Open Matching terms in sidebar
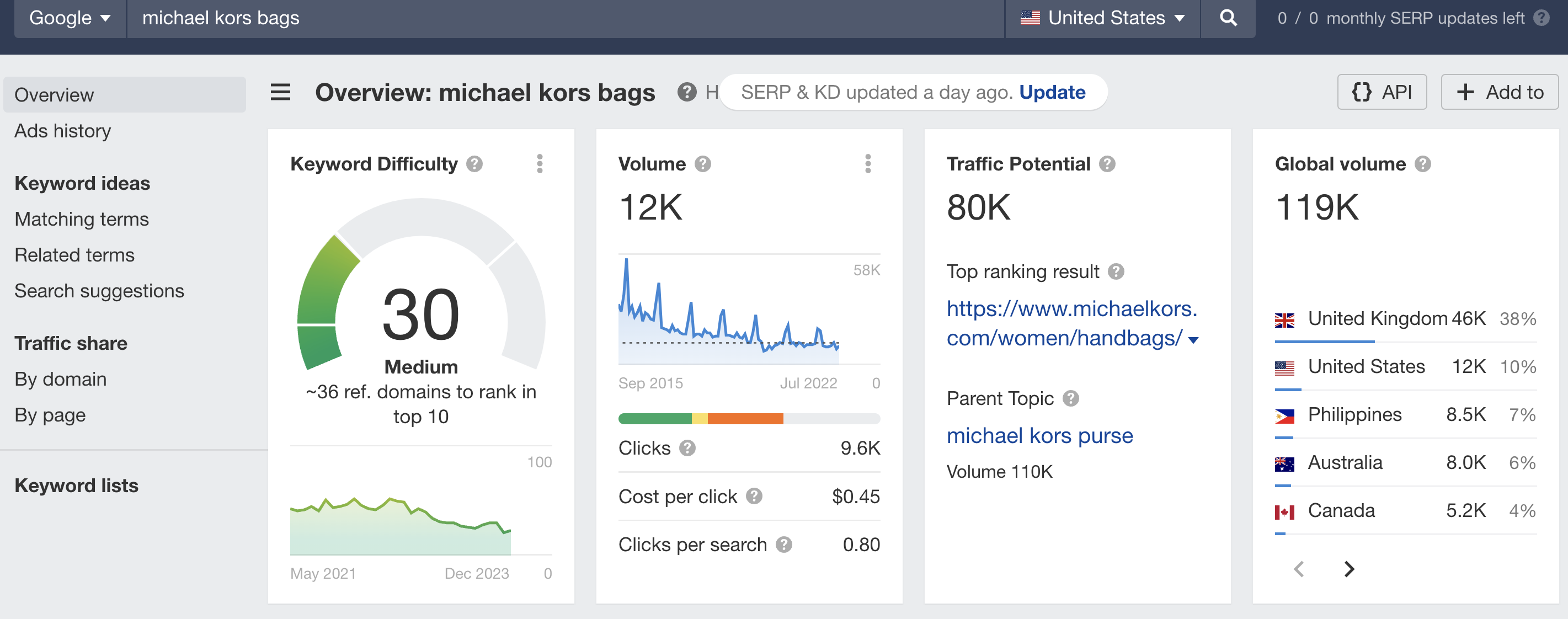This screenshot has width=1568, height=619. [82, 219]
